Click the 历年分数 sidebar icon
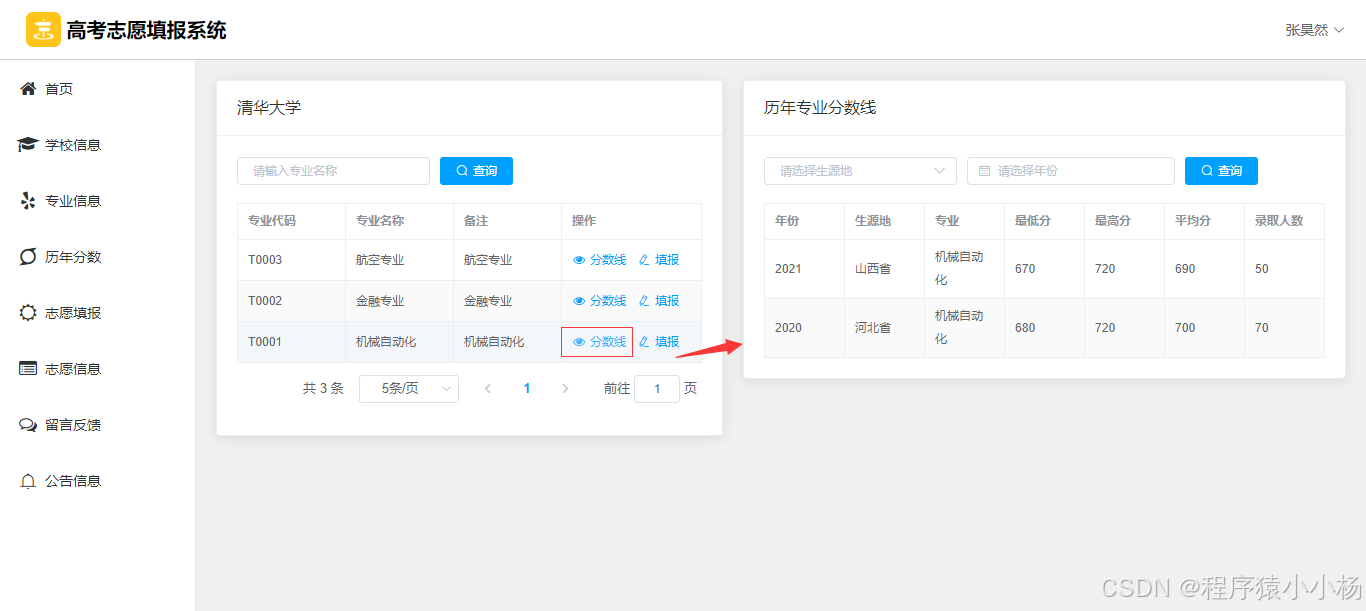The width and height of the screenshot is (1366, 611). [28, 257]
